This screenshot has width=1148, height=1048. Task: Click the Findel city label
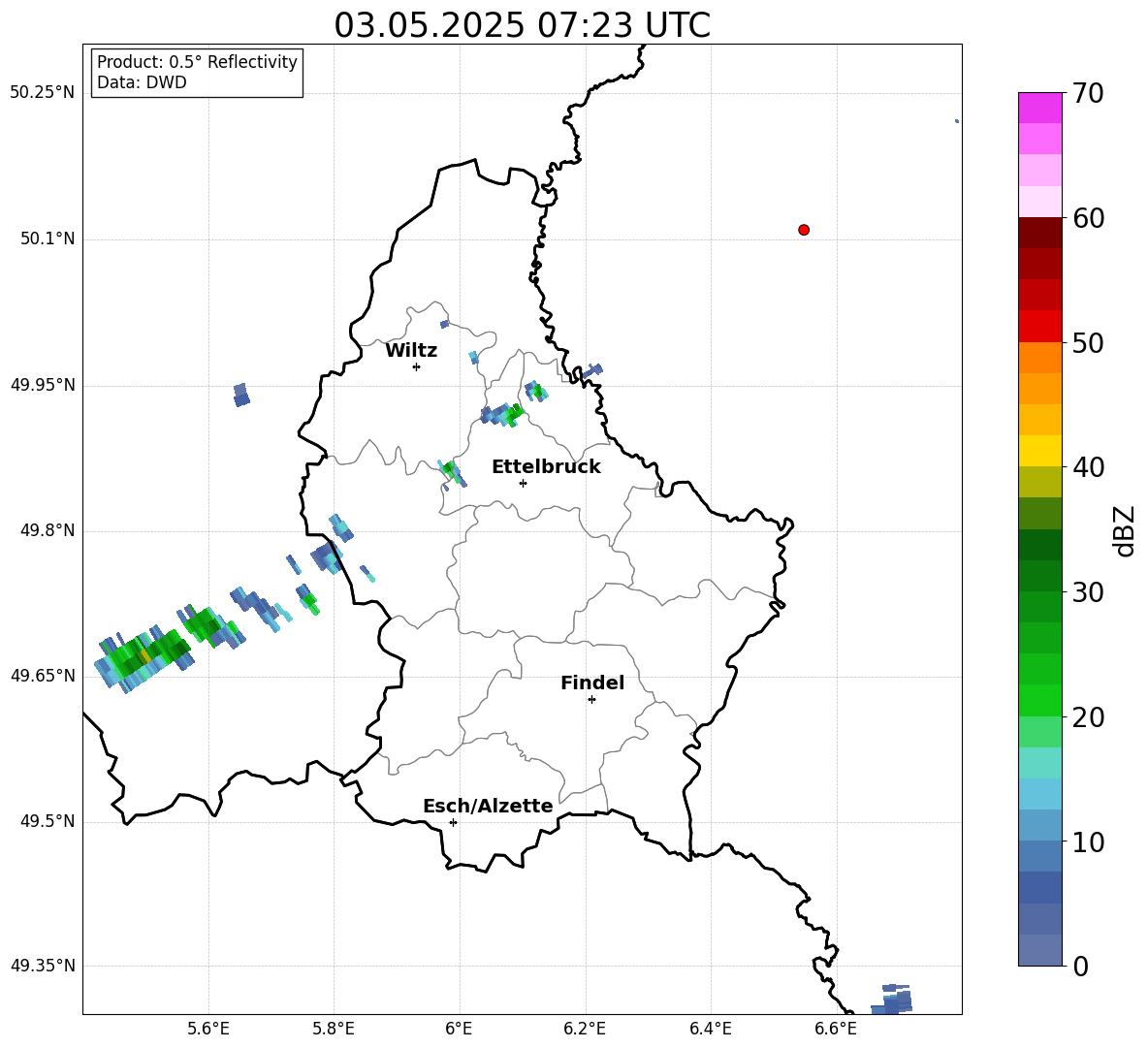592,683
